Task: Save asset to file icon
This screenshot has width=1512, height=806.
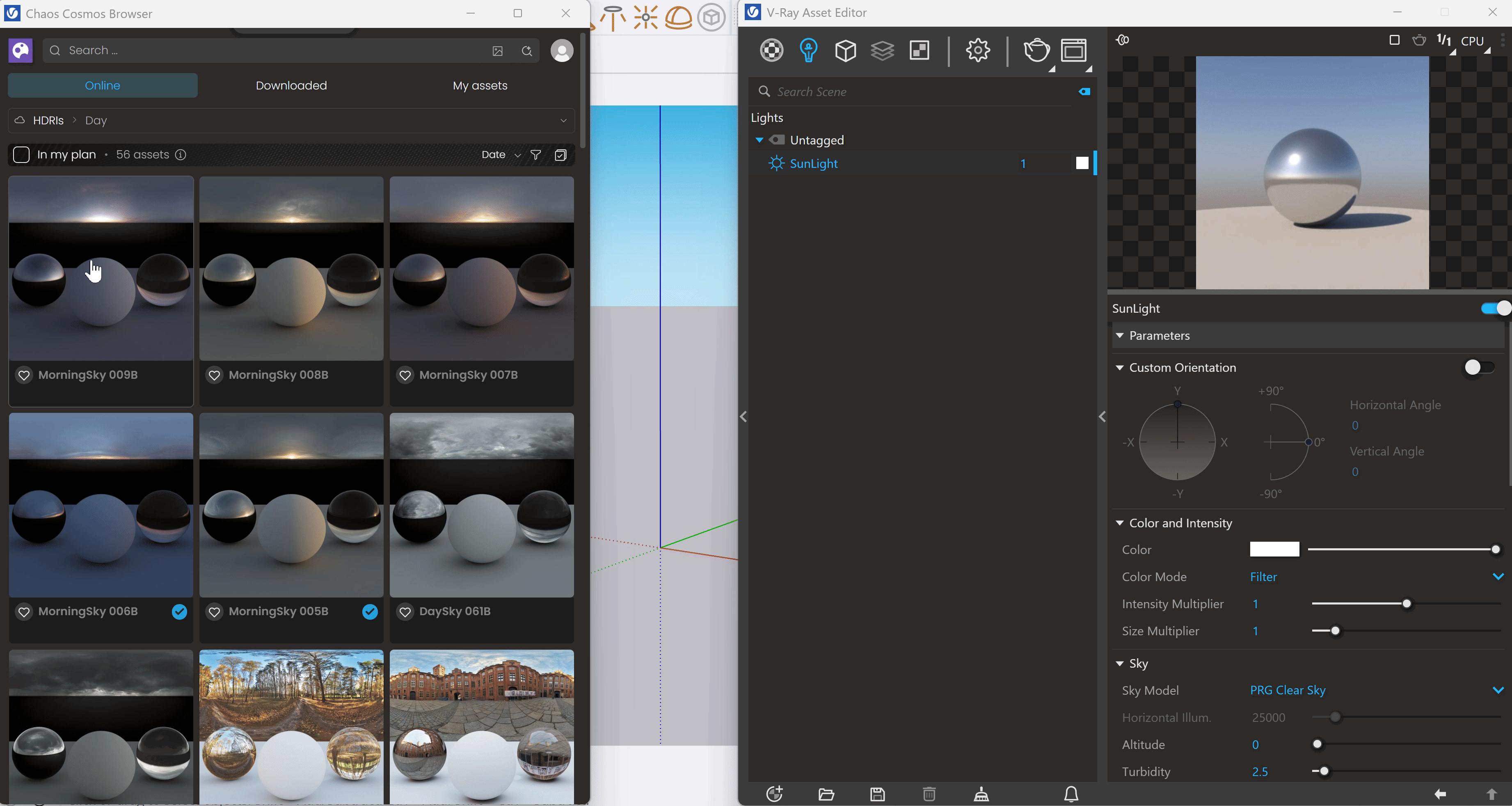Action: pos(878,794)
